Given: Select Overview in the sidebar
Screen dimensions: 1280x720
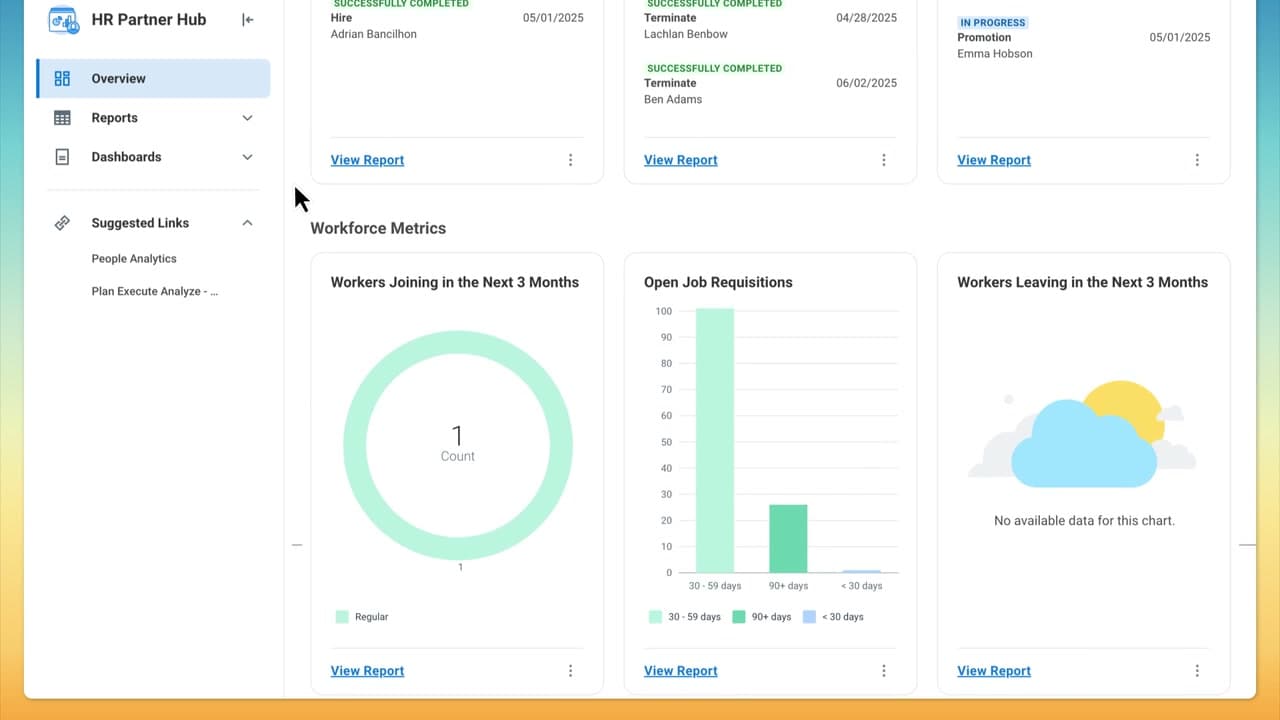Looking at the screenshot, I should tap(153, 78).
